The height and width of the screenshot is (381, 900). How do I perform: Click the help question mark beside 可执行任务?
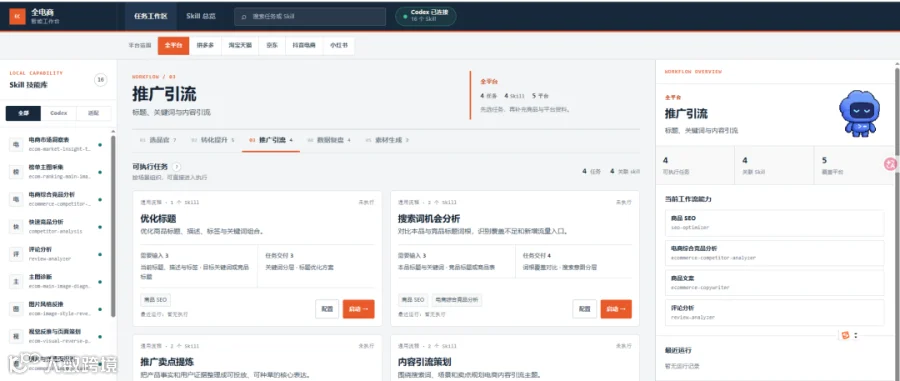point(177,167)
